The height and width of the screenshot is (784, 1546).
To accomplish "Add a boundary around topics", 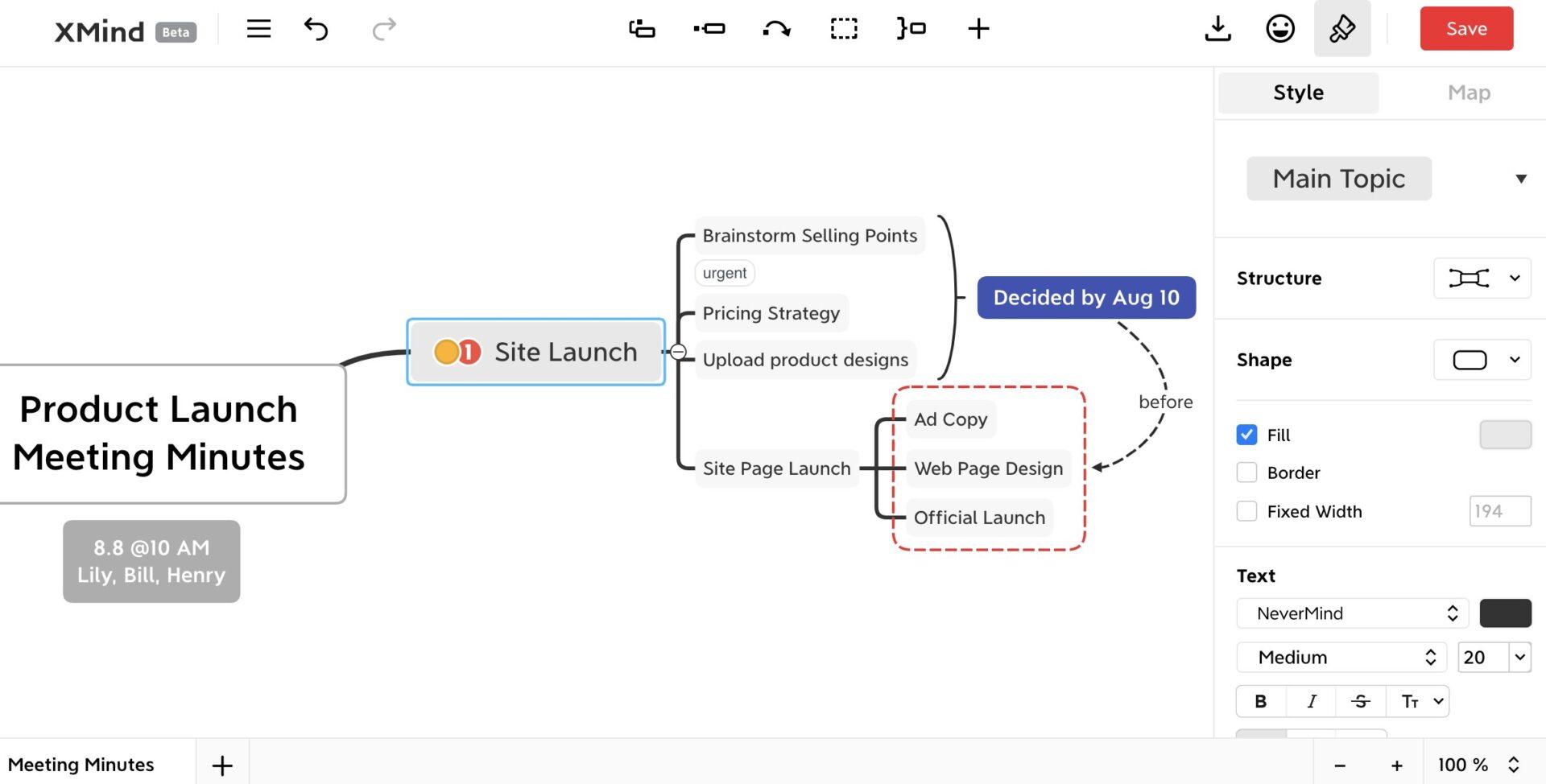I will (842, 29).
